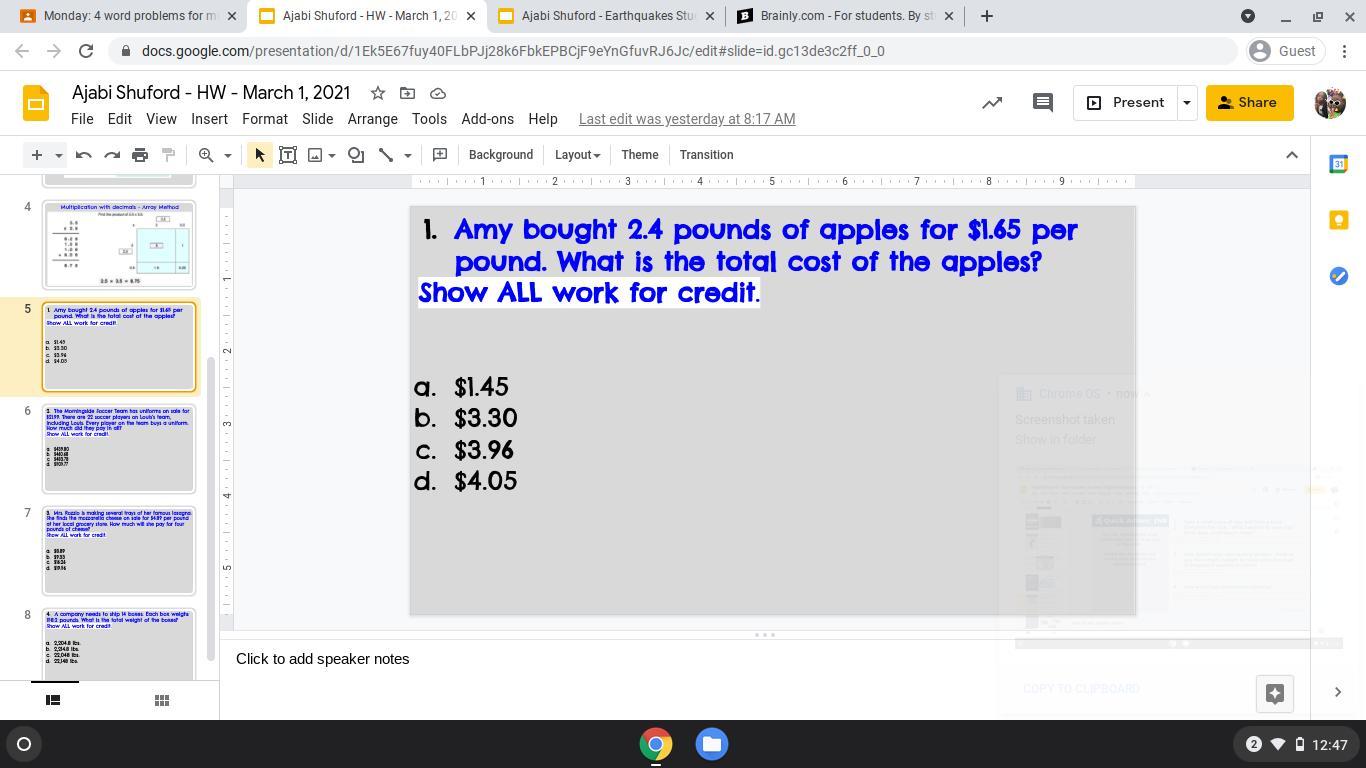
Task: Open the Slide menu
Action: [x=318, y=119]
